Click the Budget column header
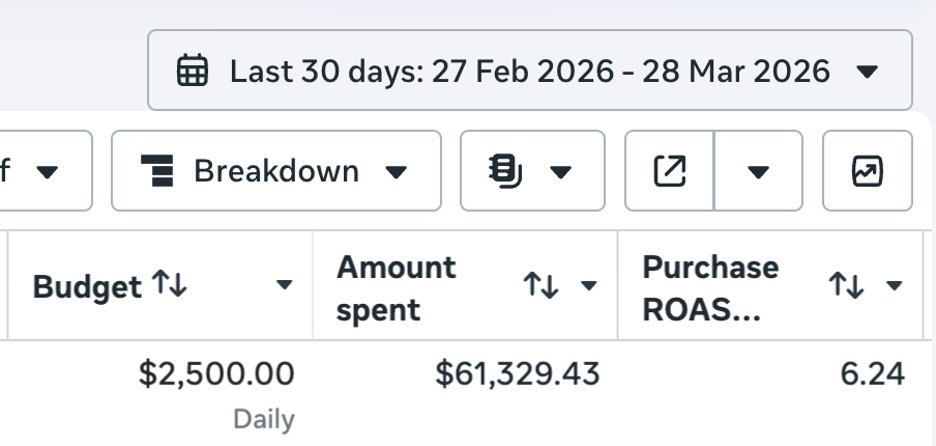Image resolution: width=936 pixels, height=446 pixels. click(88, 287)
